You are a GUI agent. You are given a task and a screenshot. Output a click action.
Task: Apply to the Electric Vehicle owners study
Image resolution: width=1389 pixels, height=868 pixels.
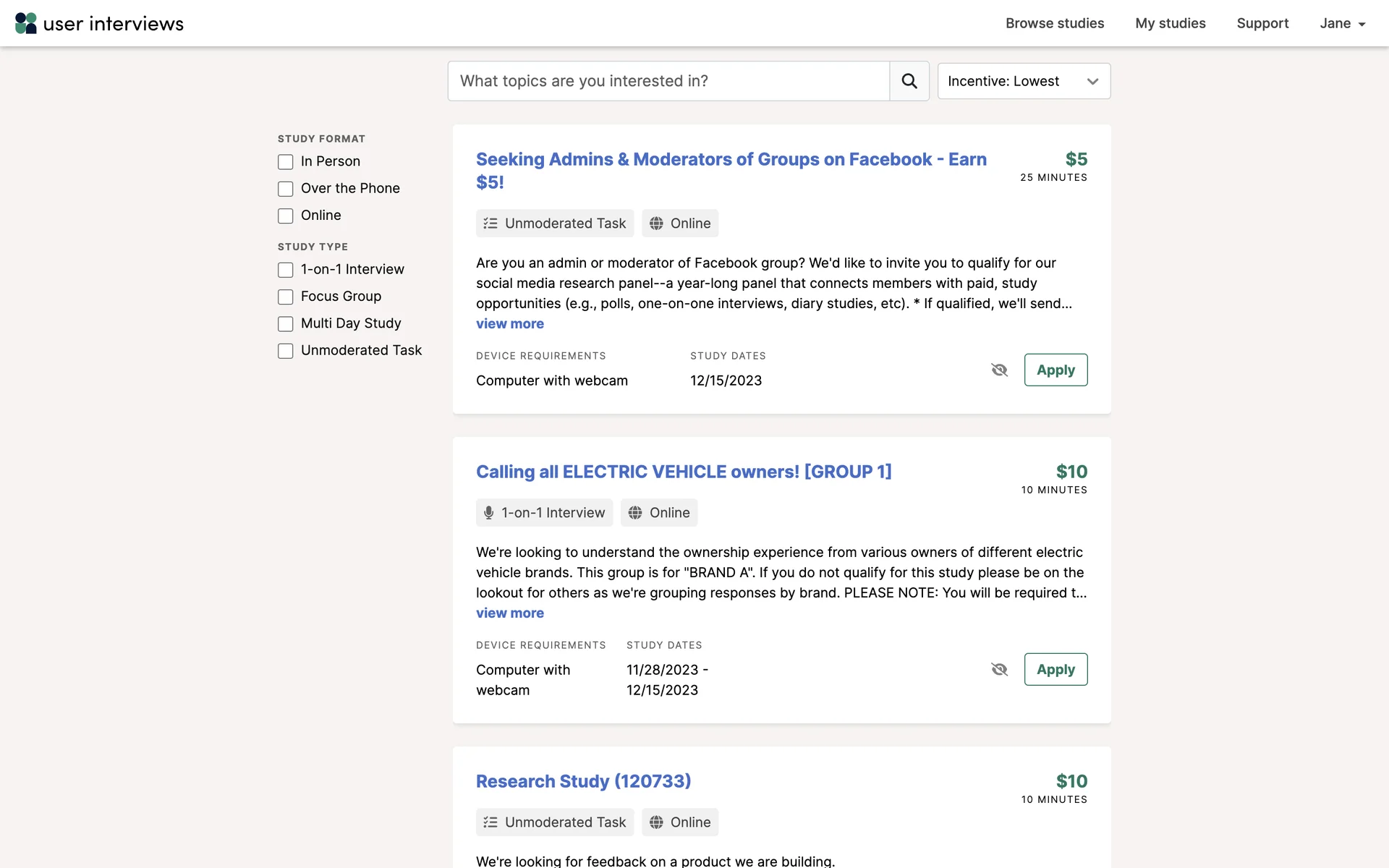(x=1055, y=669)
